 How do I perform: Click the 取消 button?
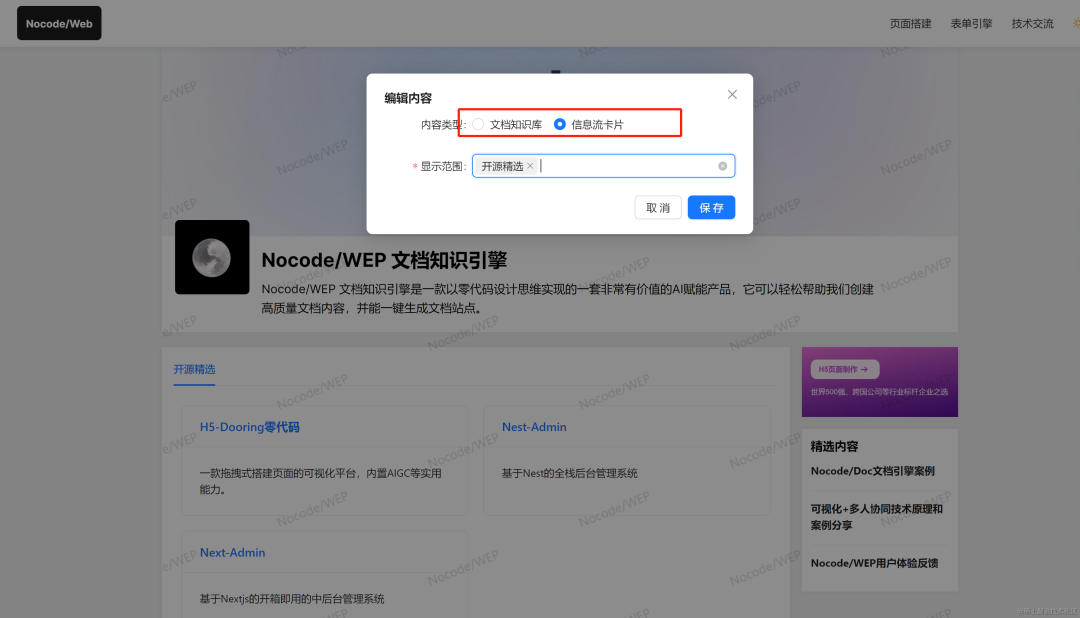[658, 207]
